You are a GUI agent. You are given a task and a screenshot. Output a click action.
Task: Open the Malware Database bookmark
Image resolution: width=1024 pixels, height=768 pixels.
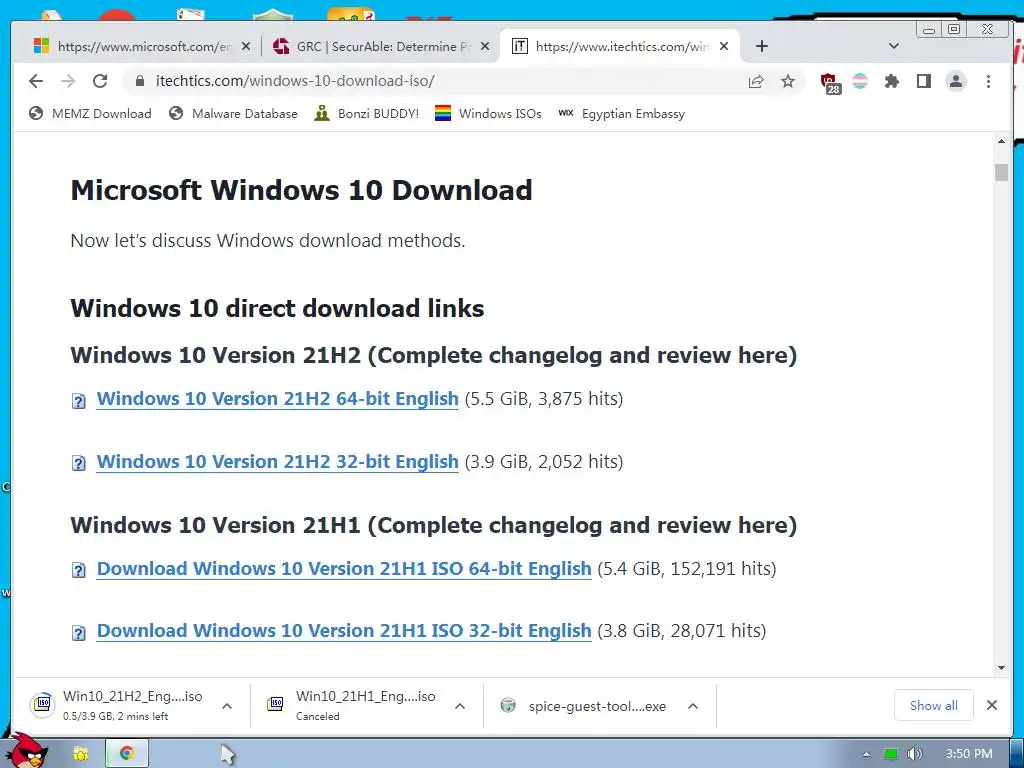point(232,114)
